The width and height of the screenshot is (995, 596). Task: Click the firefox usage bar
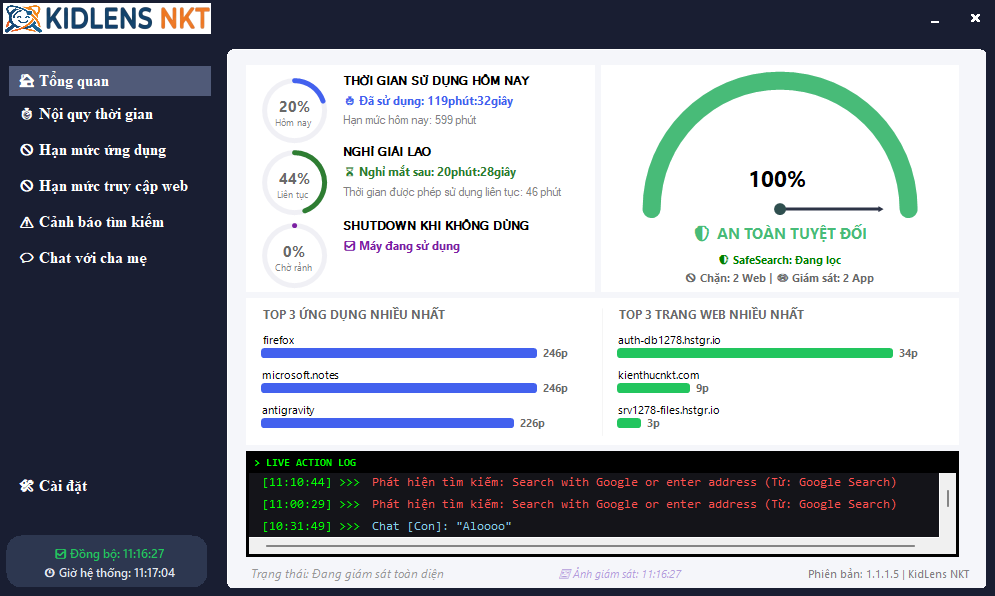pos(399,353)
